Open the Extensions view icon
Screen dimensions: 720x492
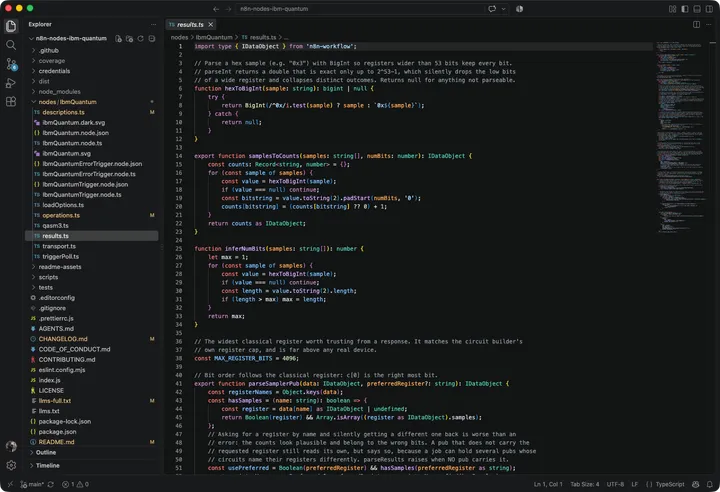click(11, 102)
